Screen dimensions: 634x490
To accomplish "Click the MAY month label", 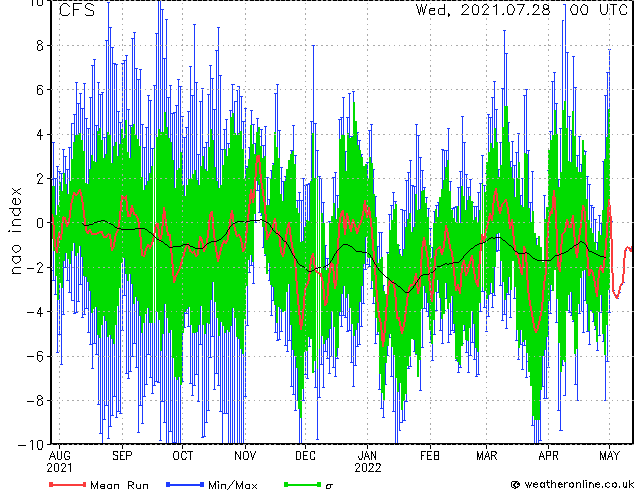I will click(x=609, y=456).
